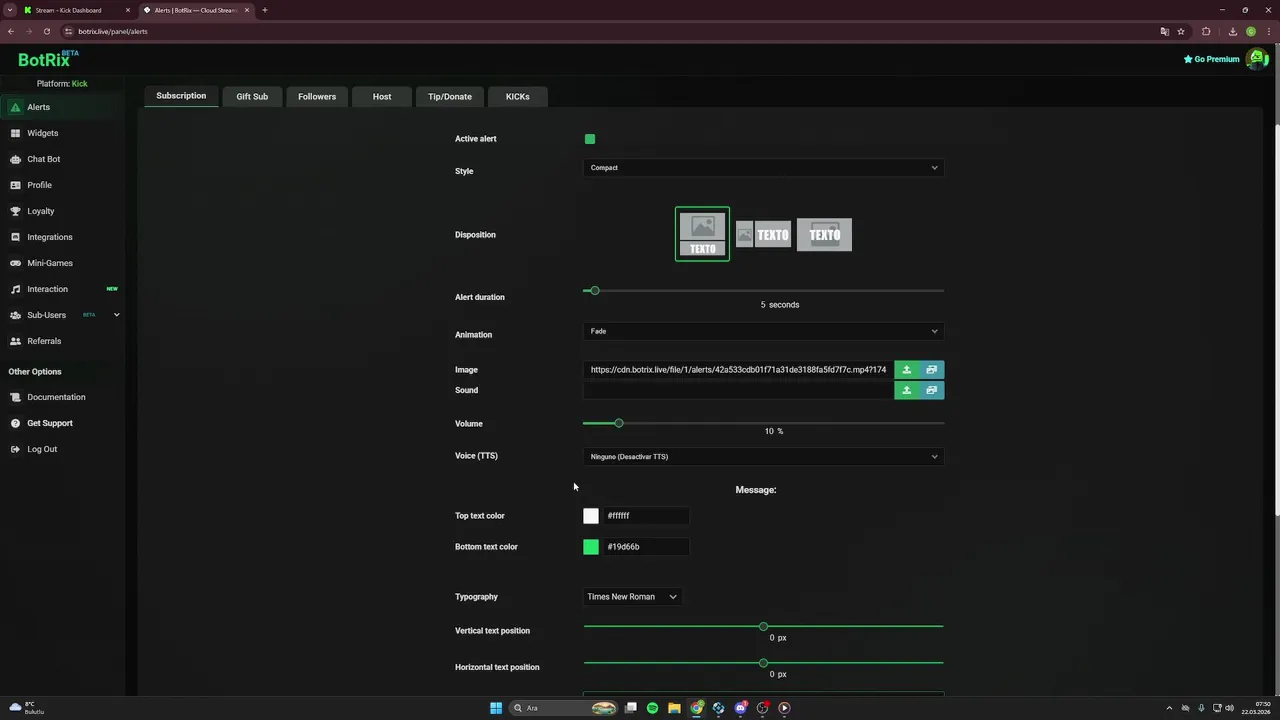This screenshot has width=1280, height=720.
Task: Switch to the Gift Sub tab
Action: coord(252,97)
